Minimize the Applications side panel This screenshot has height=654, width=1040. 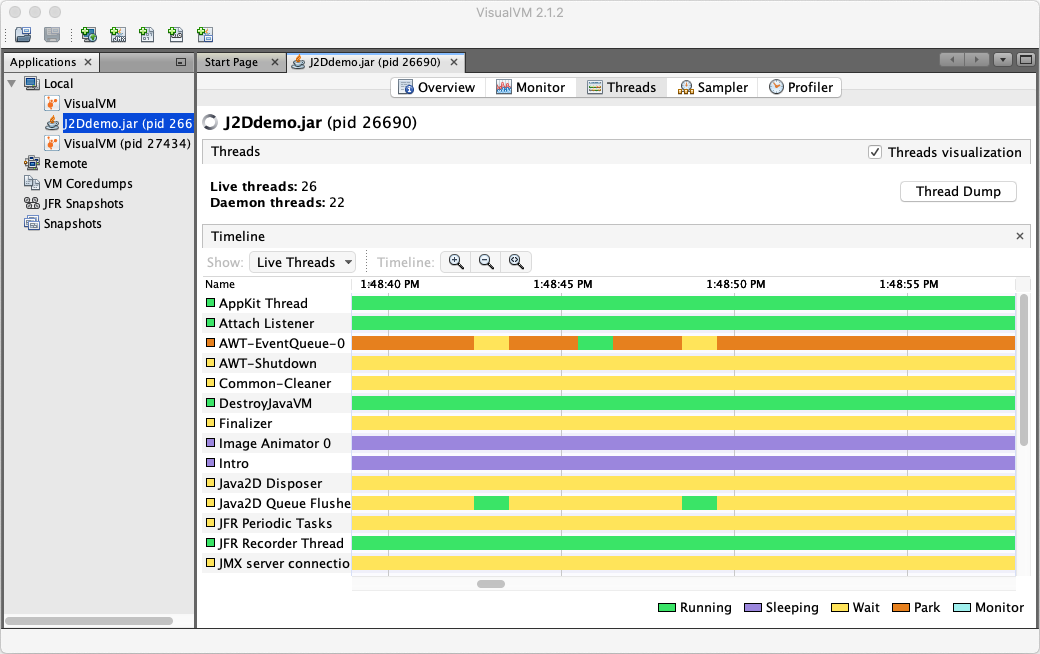tap(180, 62)
